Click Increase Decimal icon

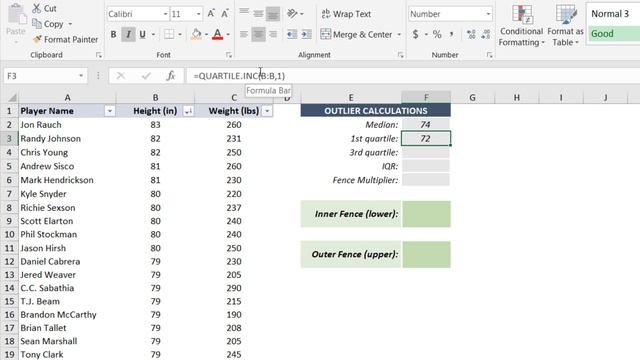(471, 34)
